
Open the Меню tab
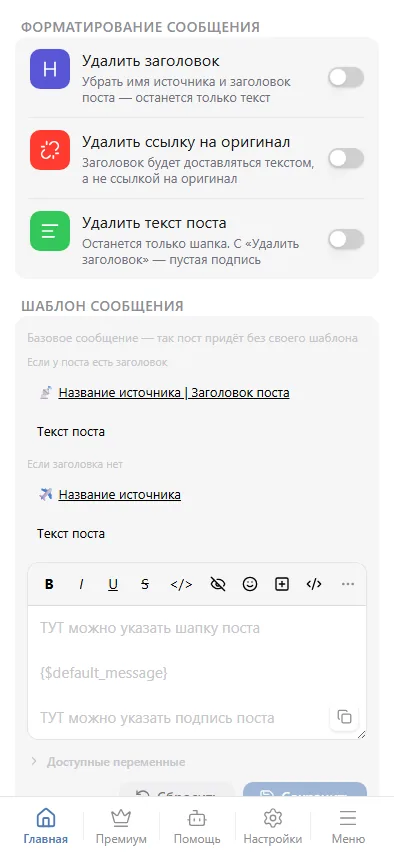[348, 825]
